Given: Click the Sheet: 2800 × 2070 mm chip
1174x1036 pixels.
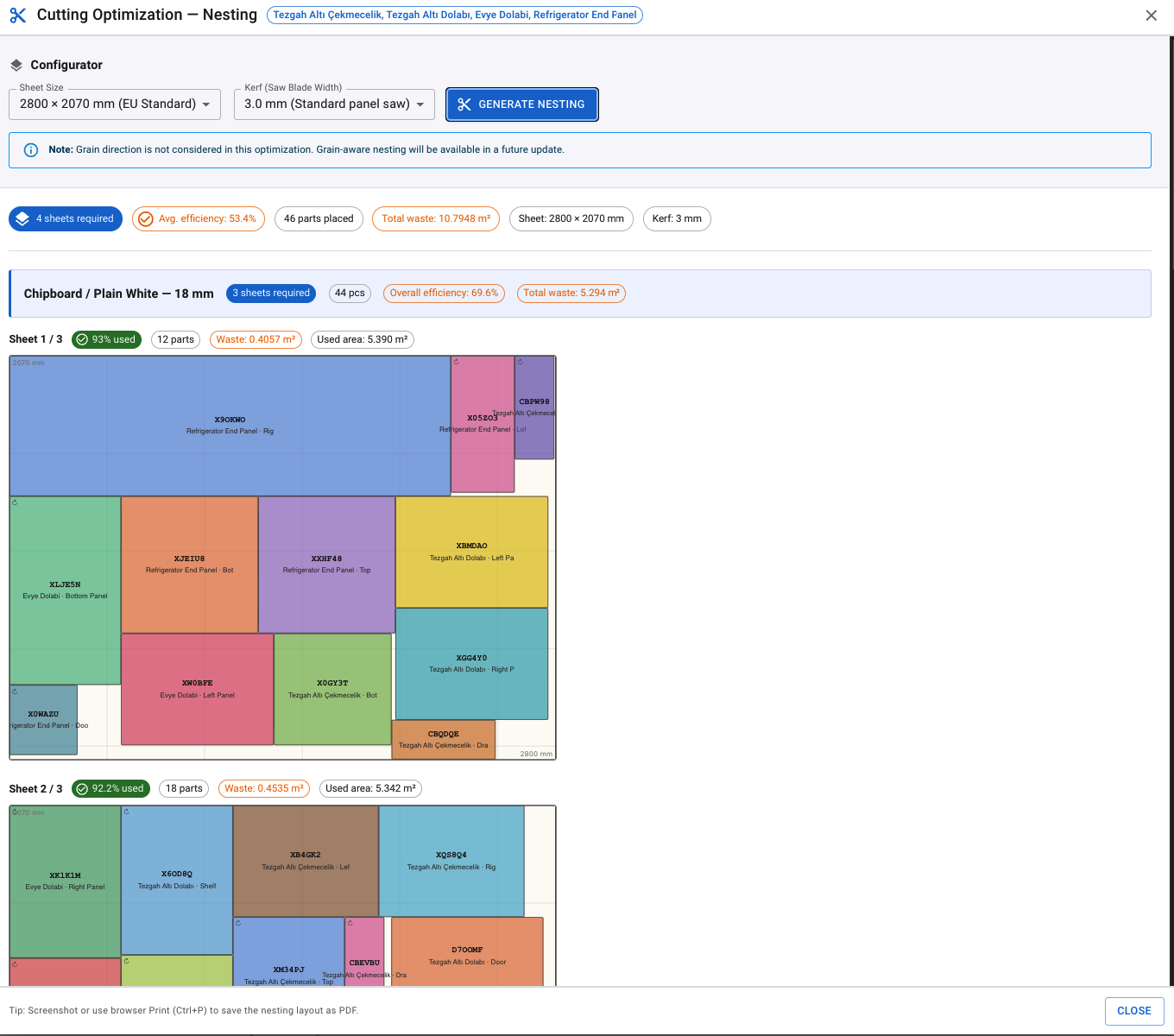Looking at the screenshot, I should click(x=571, y=219).
